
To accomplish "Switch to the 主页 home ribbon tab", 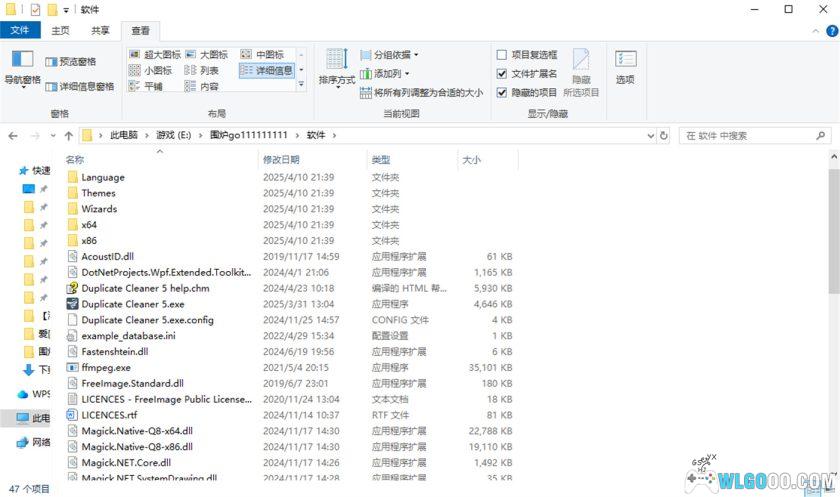I will click(x=61, y=31).
